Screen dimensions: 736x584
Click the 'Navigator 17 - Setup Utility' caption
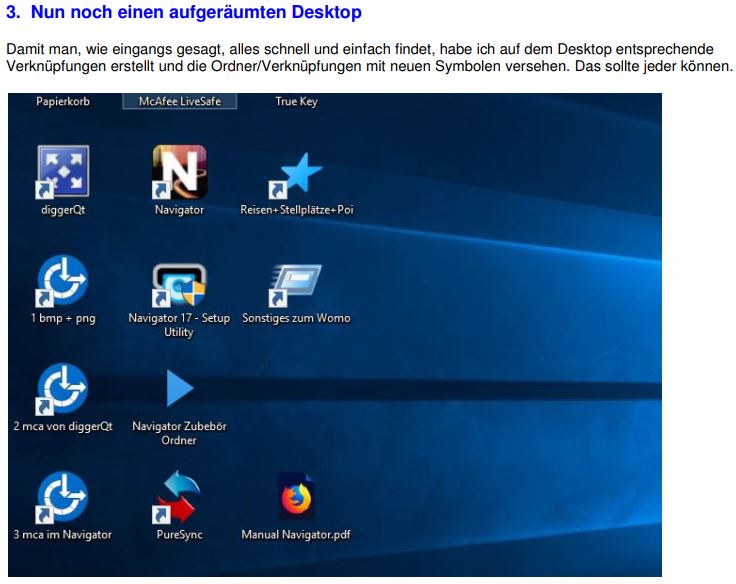coord(179,324)
